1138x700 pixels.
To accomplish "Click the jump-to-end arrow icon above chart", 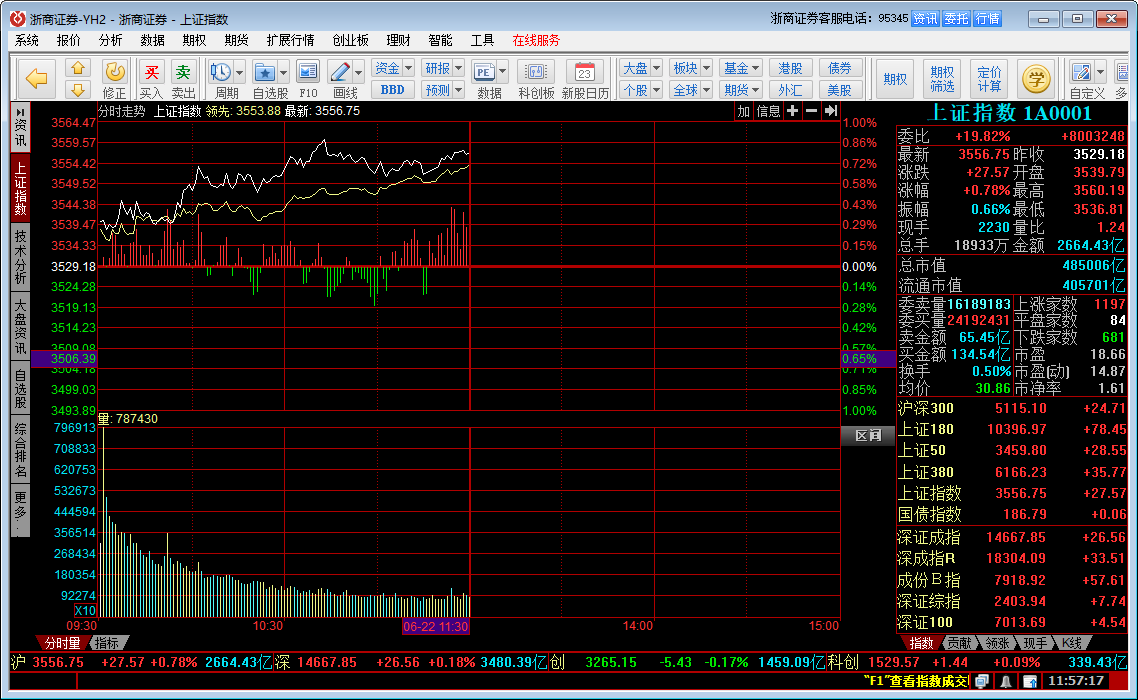I will [x=831, y=111].
